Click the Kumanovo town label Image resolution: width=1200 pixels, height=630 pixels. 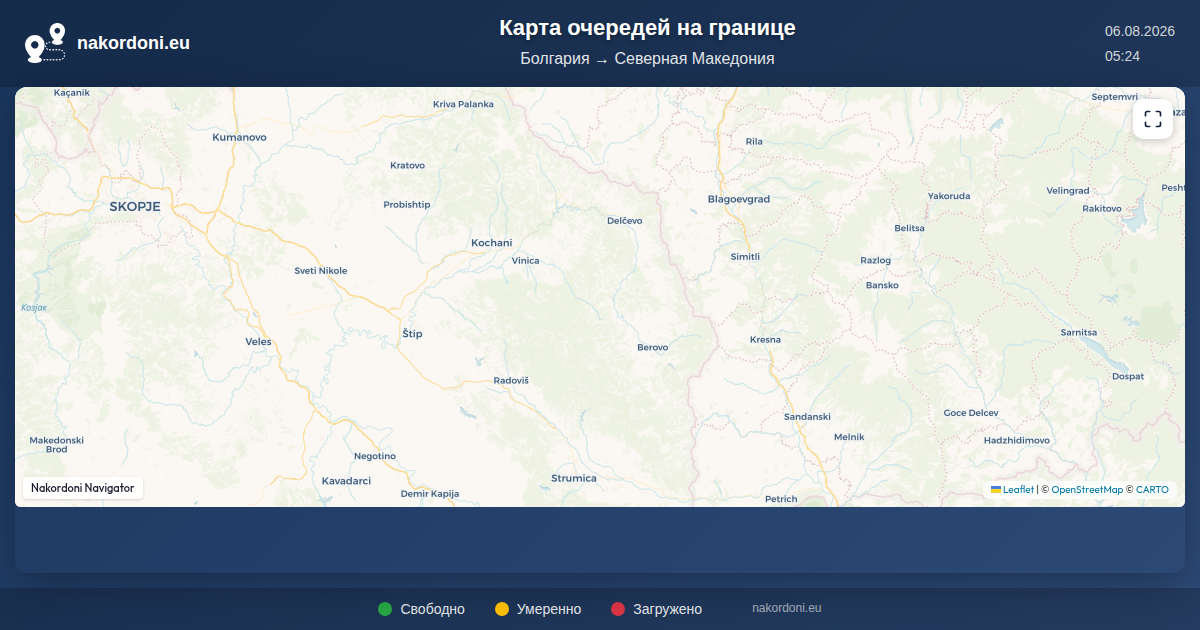coord(240,137)
